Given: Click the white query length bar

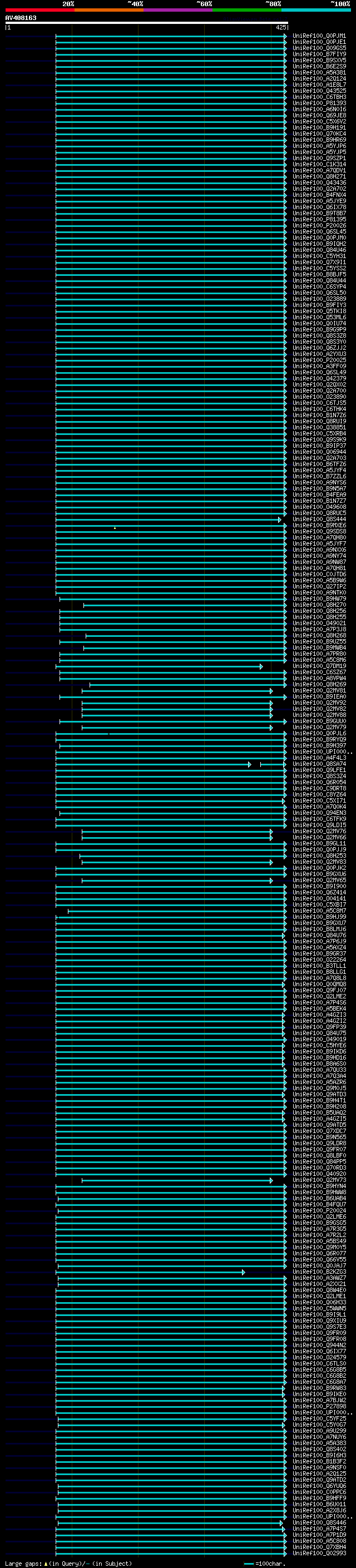Looking at the screenshot, I should pos(147,22).
